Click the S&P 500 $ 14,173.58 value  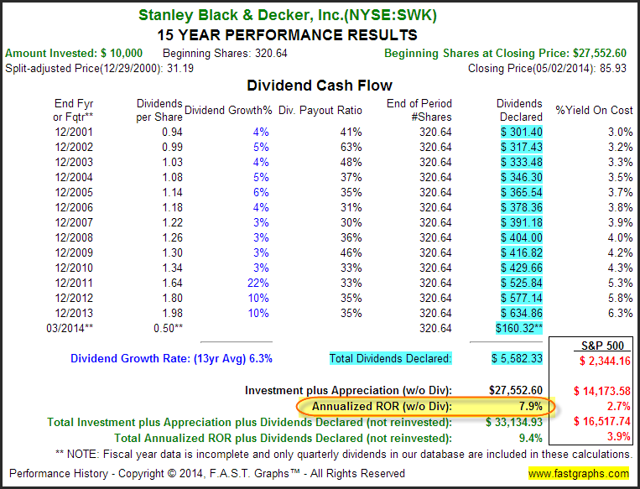click(602, 391)
